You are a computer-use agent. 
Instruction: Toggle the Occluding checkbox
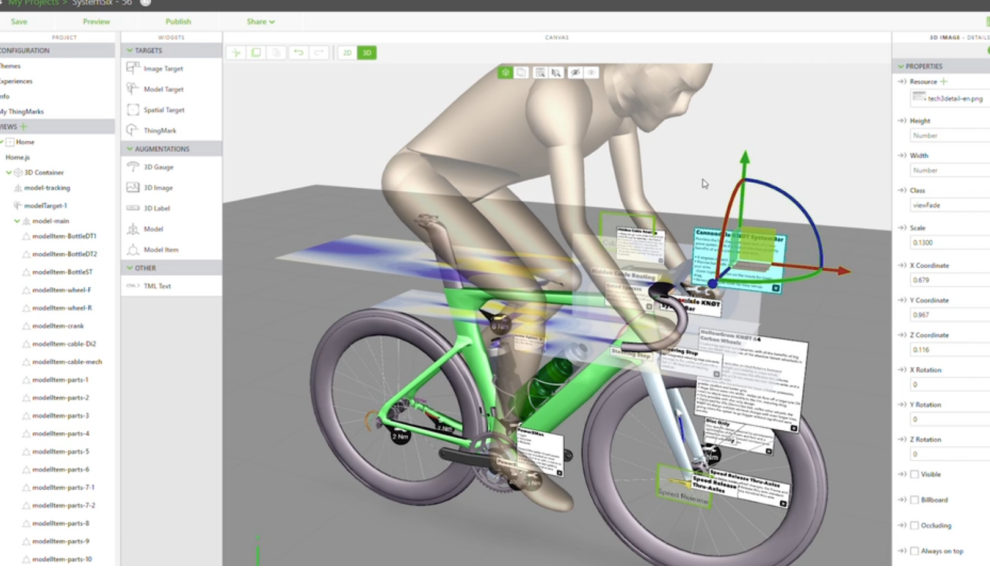[x=914, y=526]
